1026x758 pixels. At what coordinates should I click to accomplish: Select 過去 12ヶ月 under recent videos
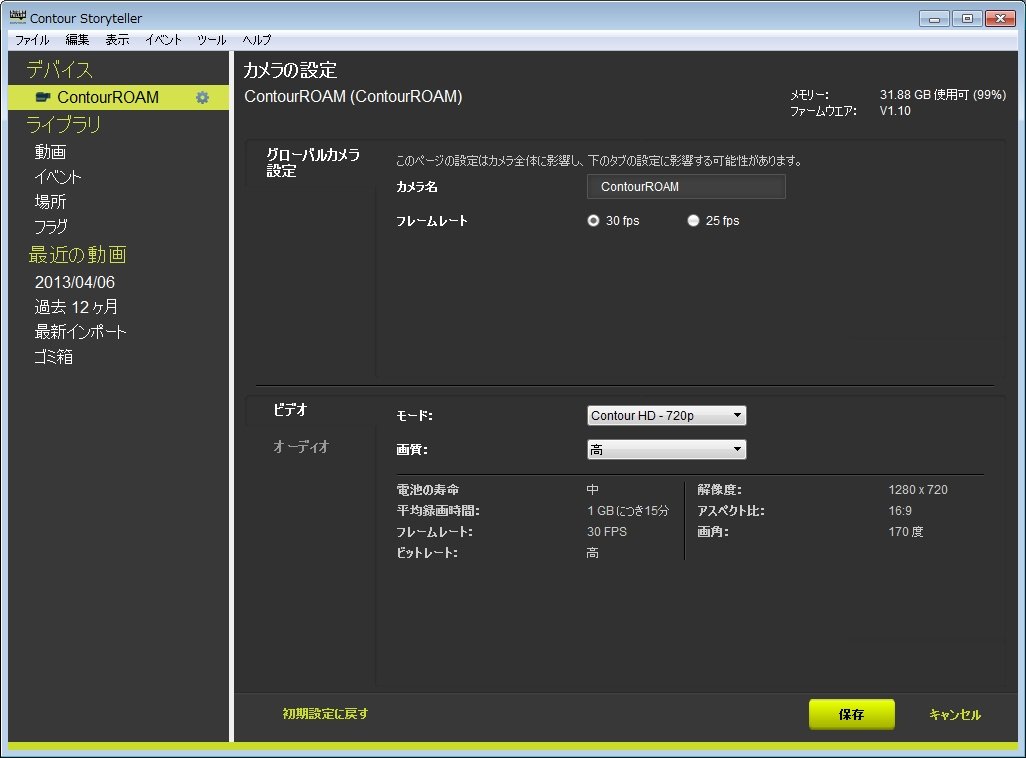click(76, 307)
